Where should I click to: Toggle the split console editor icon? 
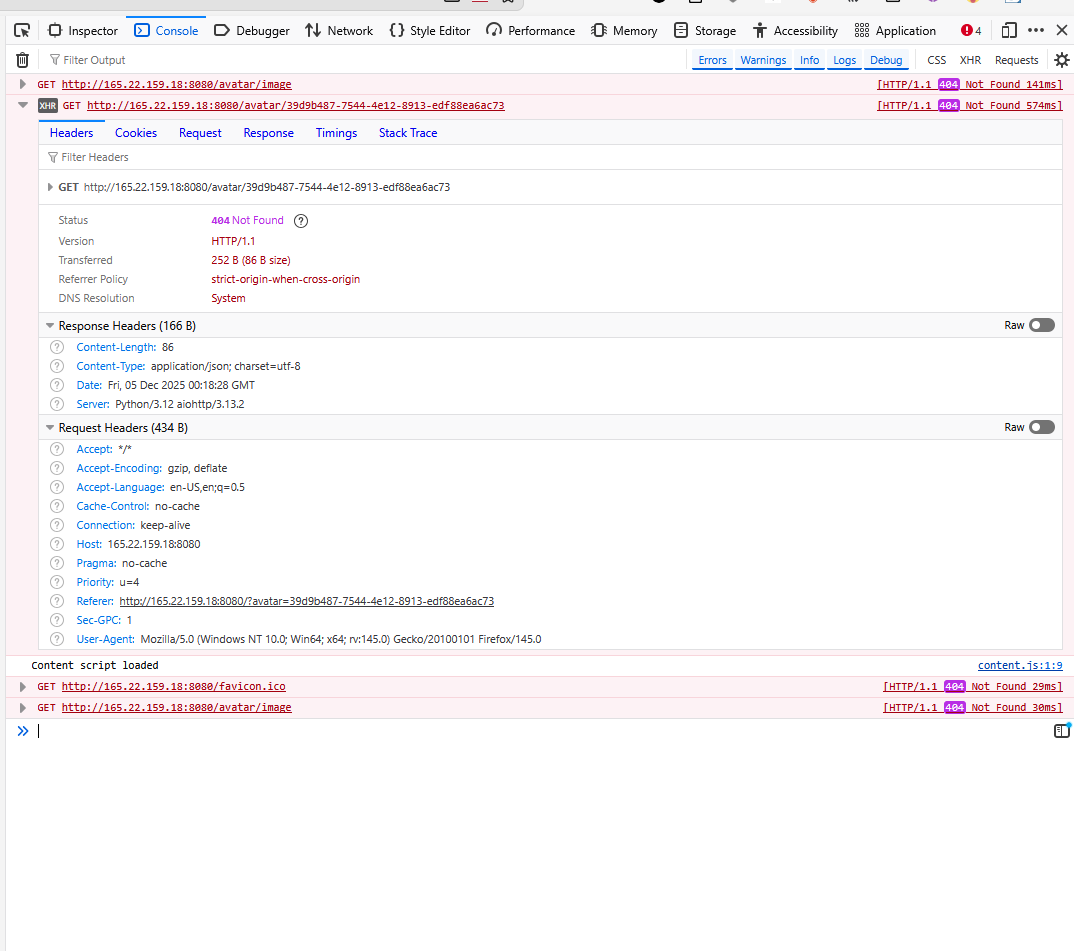[x=1061, y=731]
